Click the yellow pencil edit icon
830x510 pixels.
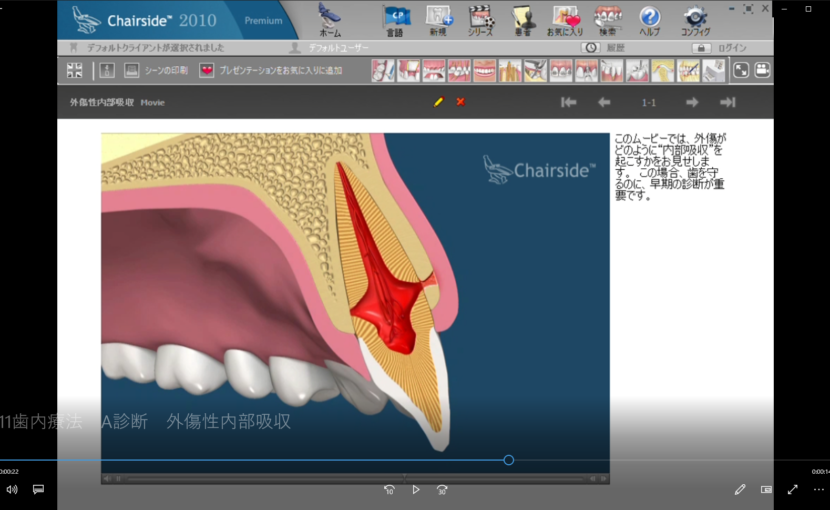(x=439, y=102)
